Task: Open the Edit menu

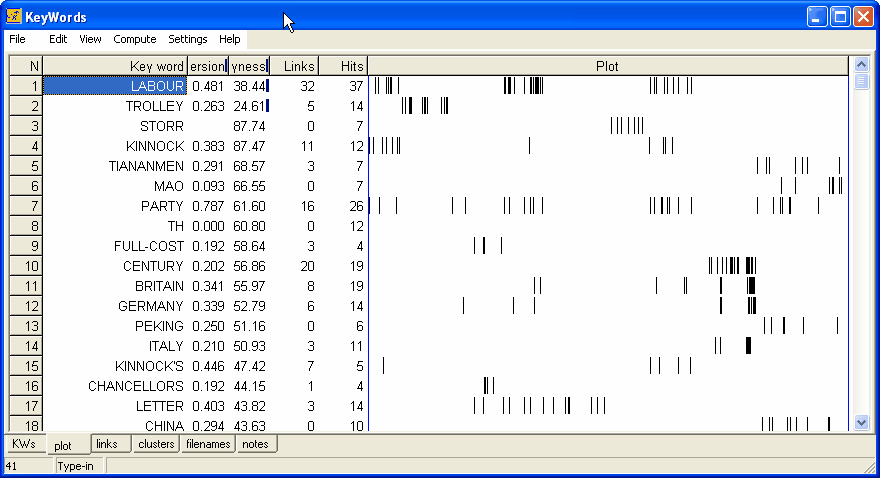Action: coord(58,39)
